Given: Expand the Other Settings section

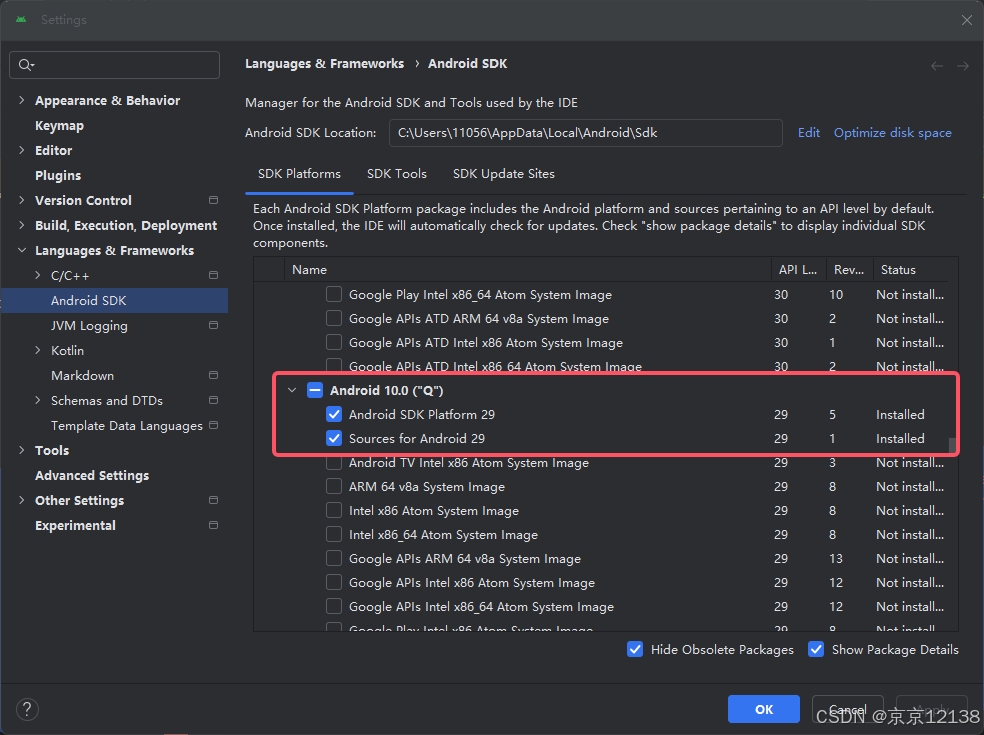Looking at the screenshot, I should (22, 500).
